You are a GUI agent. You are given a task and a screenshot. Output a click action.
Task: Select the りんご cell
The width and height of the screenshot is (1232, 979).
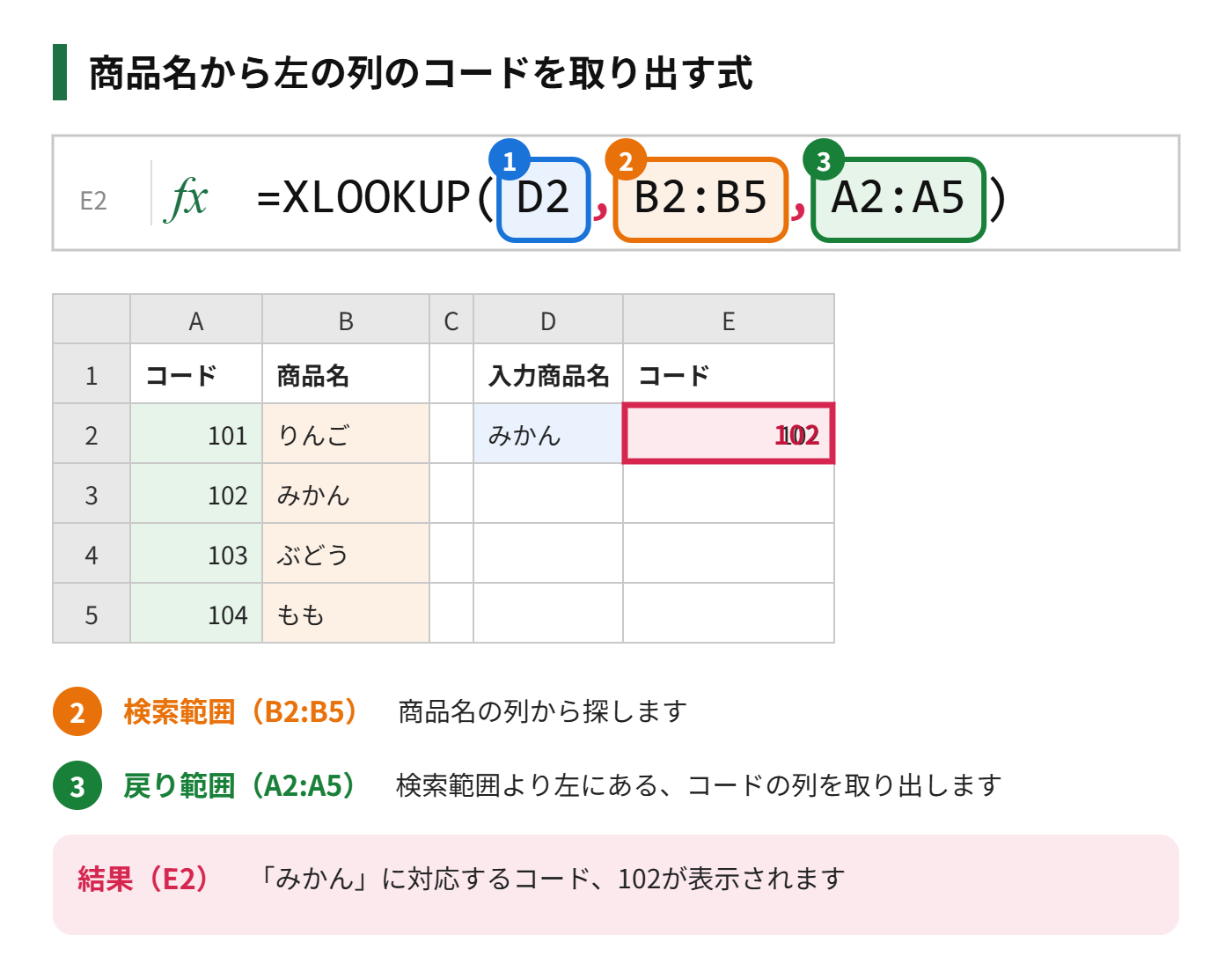tap(346, 434)
